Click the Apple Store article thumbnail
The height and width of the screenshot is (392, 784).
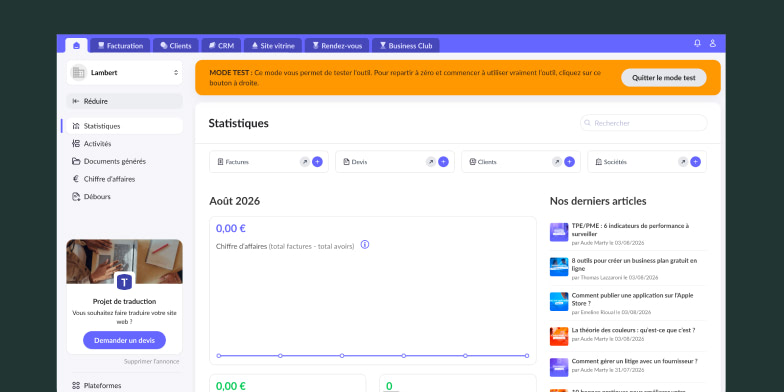coord(559,302)
